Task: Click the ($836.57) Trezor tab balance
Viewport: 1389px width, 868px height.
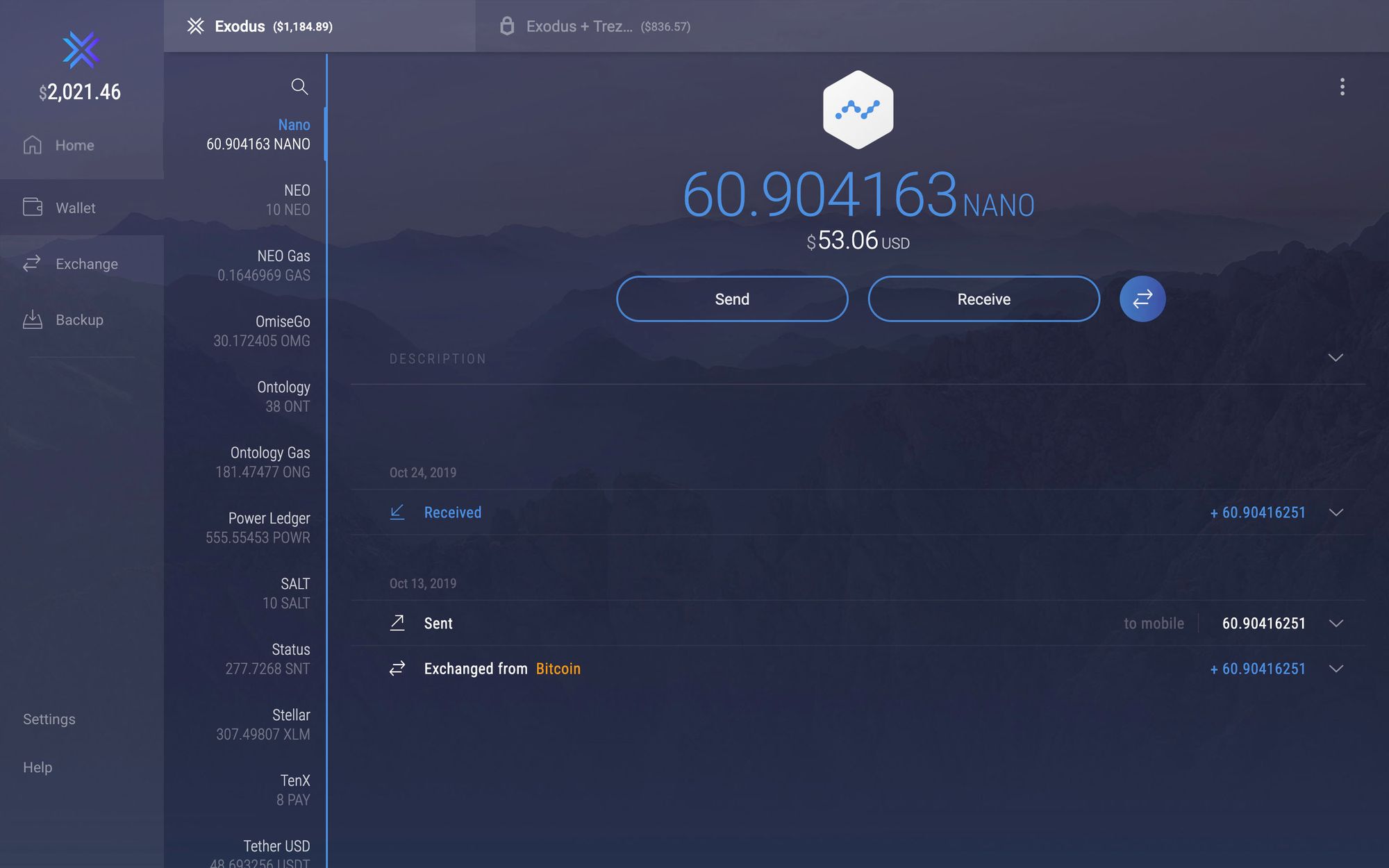Action: pyautogui.click(x=665, y=26)
